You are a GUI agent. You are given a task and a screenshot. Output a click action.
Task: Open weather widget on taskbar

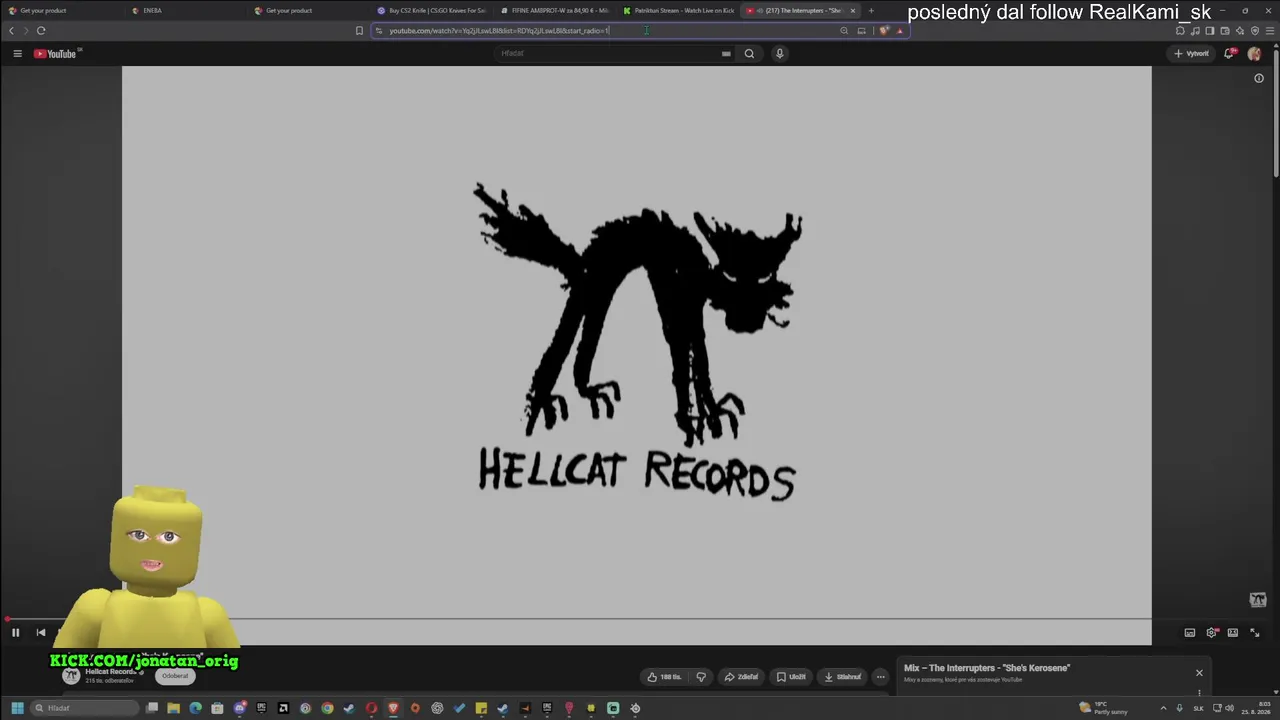(x=1104, y=708)
